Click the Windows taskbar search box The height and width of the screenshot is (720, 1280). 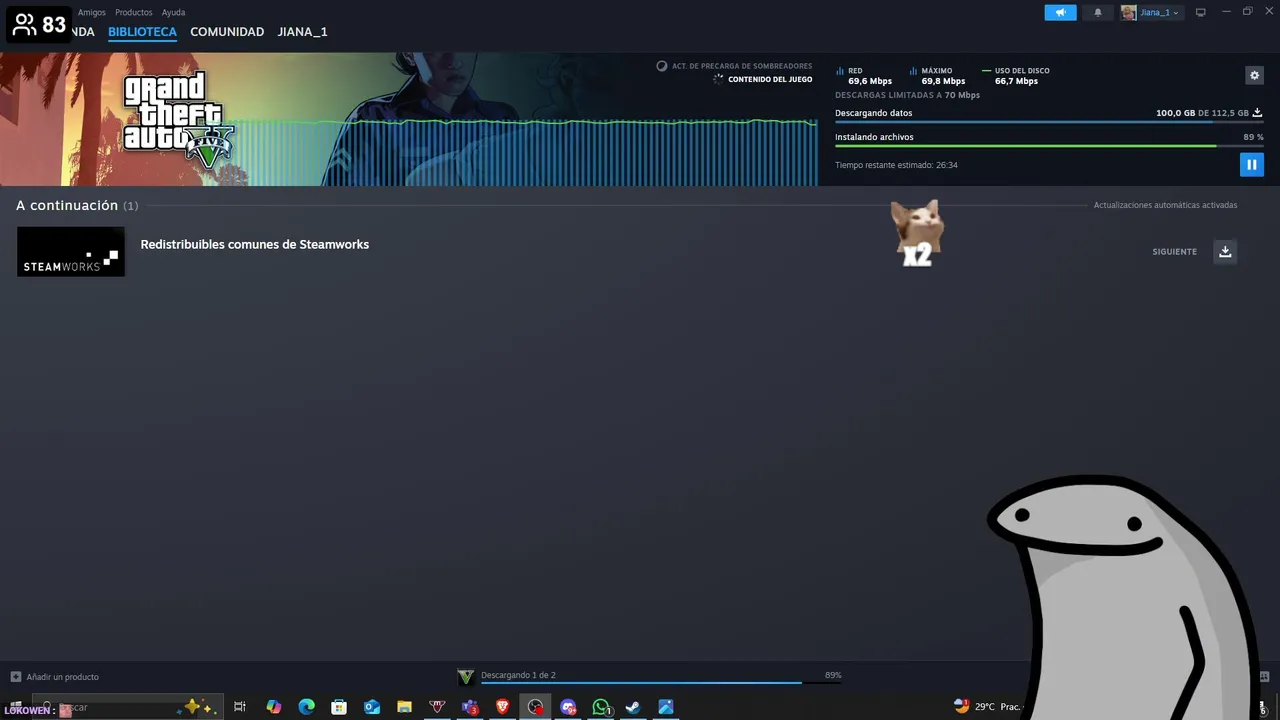[128, 707]
